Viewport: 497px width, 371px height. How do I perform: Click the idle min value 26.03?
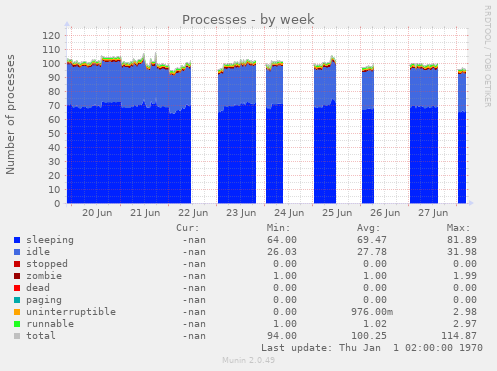pyautogui.click(x=282, y=252)
